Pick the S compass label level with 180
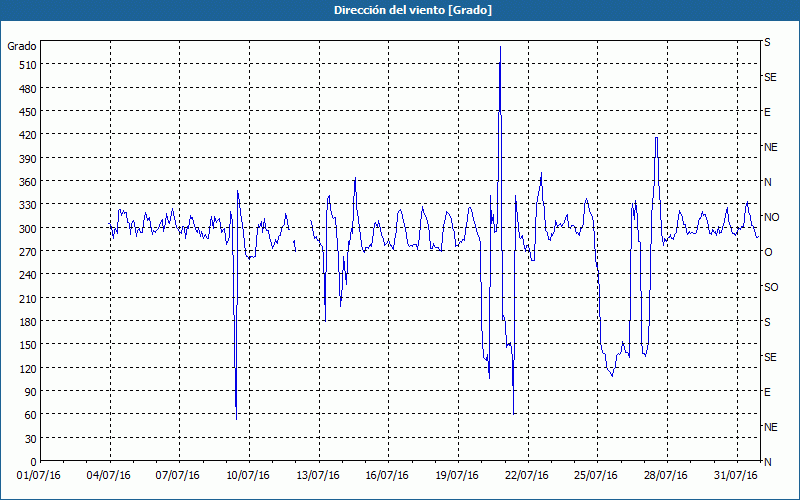This screenshot has height=500, width=800. click(767, 322)
